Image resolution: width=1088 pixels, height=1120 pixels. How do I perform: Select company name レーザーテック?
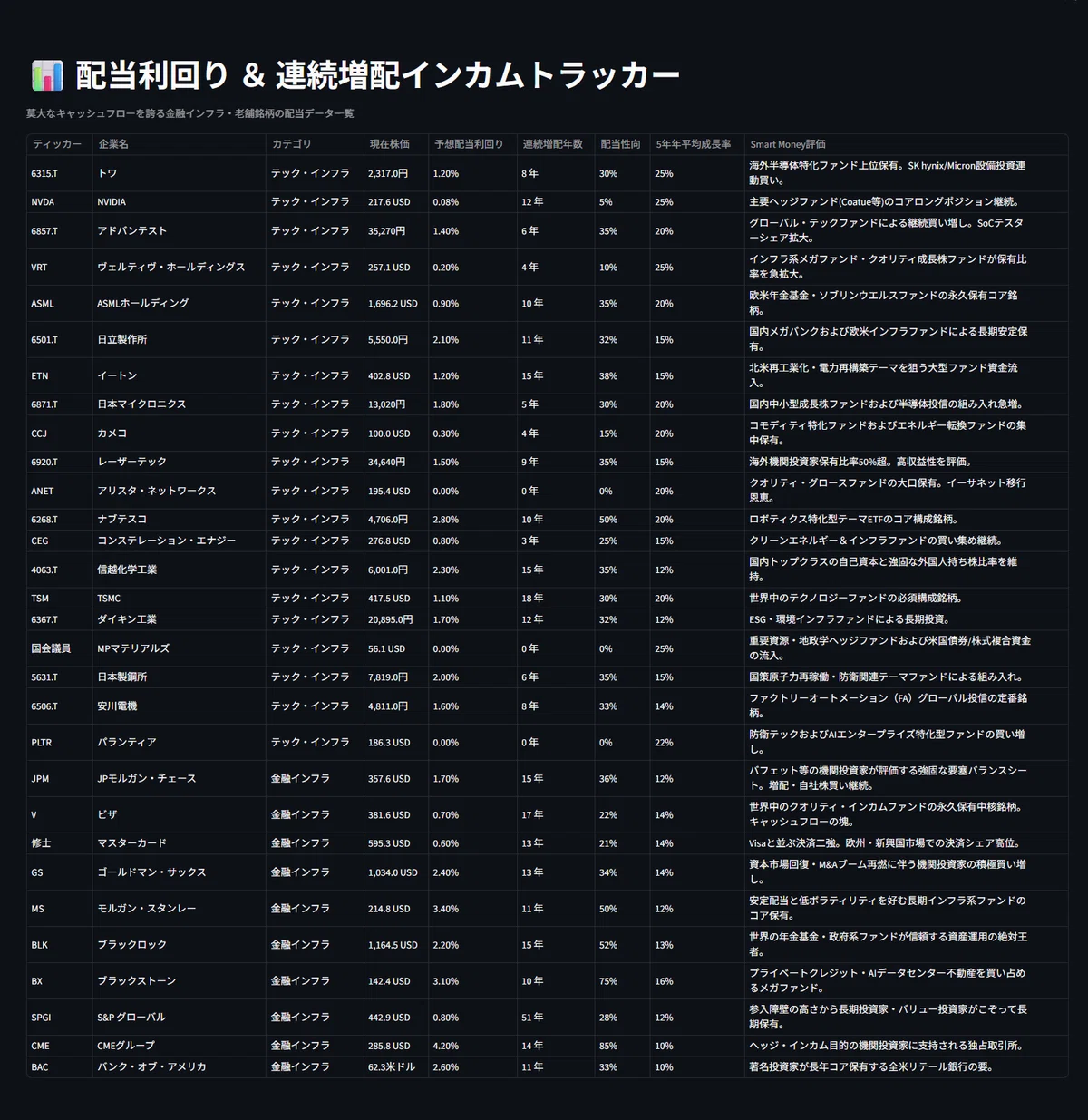tap(180, 462)
